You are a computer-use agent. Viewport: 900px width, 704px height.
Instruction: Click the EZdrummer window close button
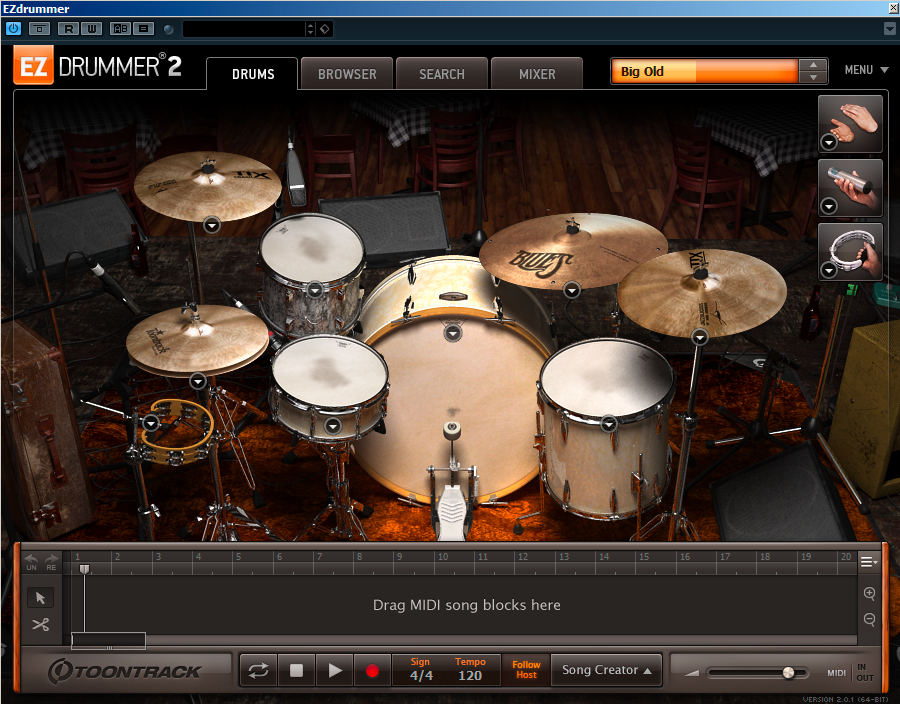point(893,8)
